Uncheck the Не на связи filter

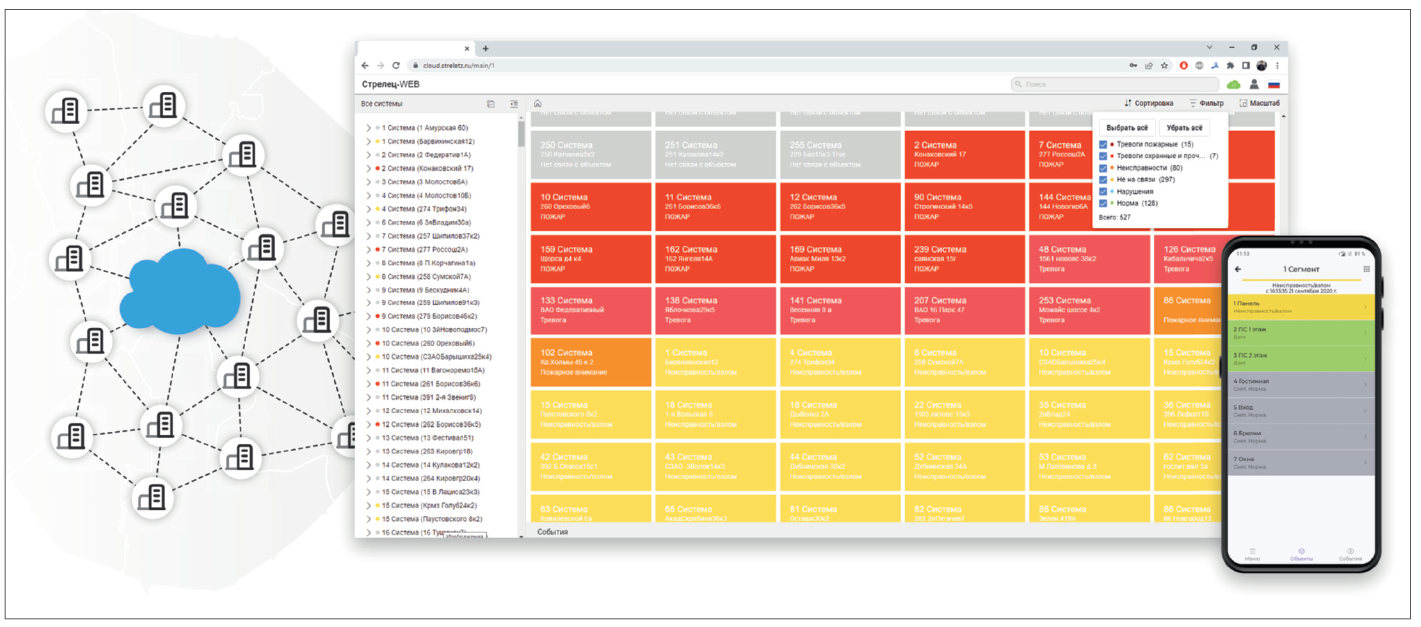(1103, 180)
